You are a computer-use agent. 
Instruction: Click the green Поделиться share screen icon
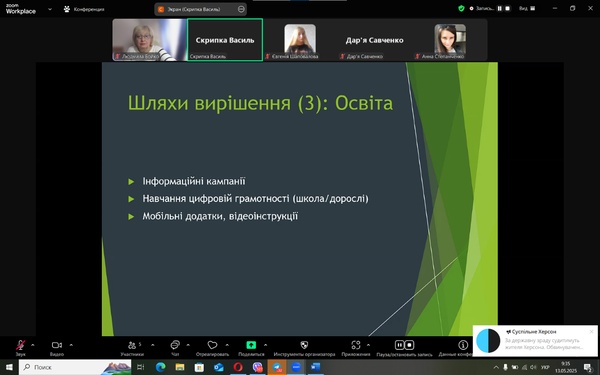[251, 345]
